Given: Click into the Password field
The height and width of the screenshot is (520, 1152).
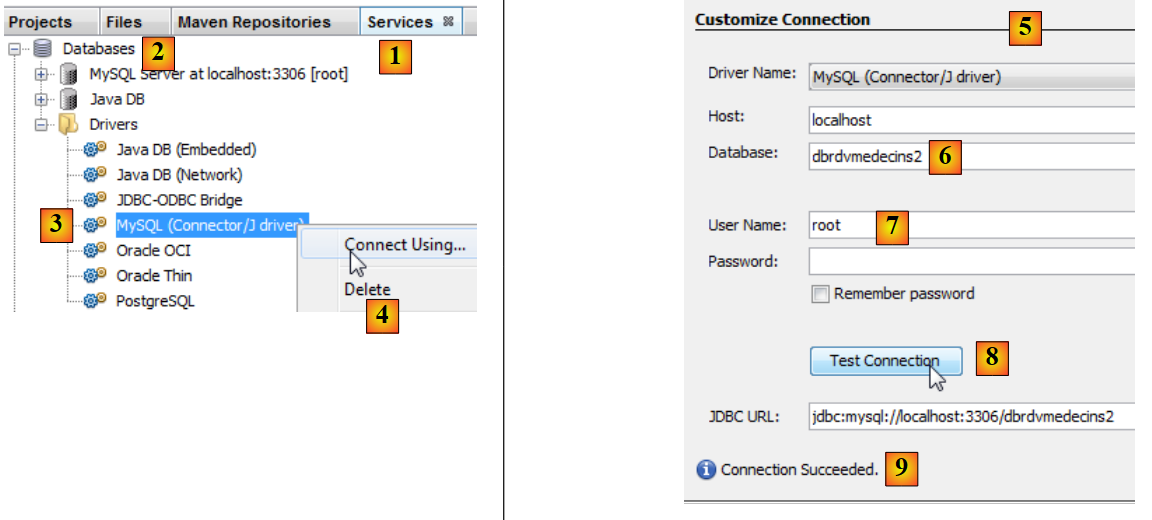Looking at the screenshot, I should click(x=972, y=262).
